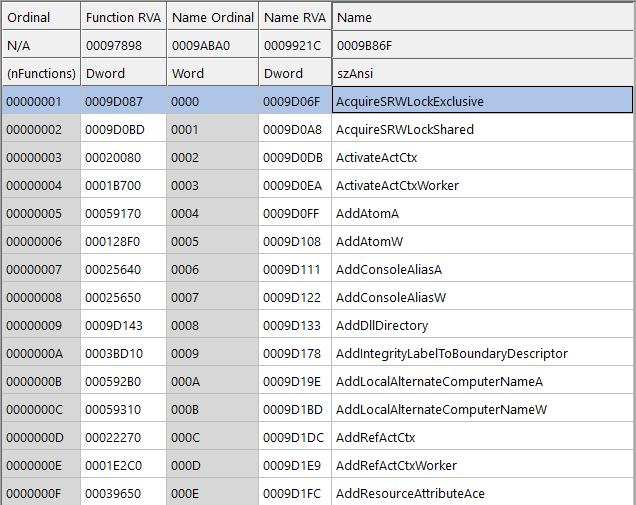Image resolution: width=636 pixels, height=505 pixels.
Task: Click Function RVA value 0009D087
Action: pyautogui.click(x=123, y=101)
